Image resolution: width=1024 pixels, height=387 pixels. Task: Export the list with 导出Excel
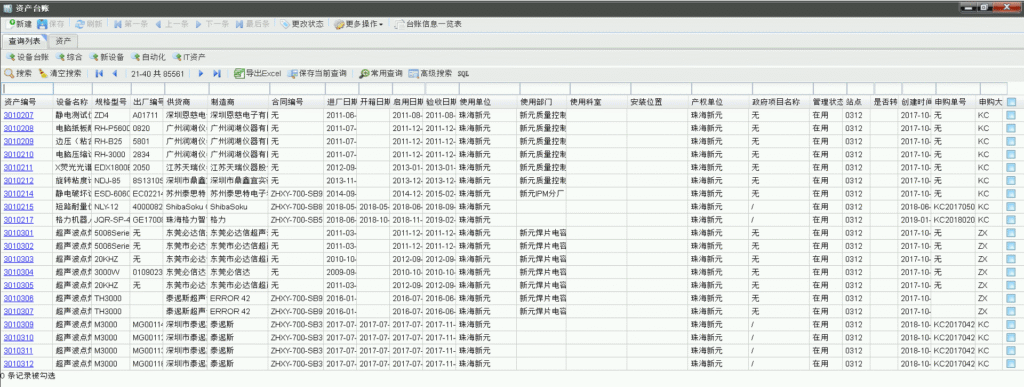pyautogui.click(x=257, y=74)
